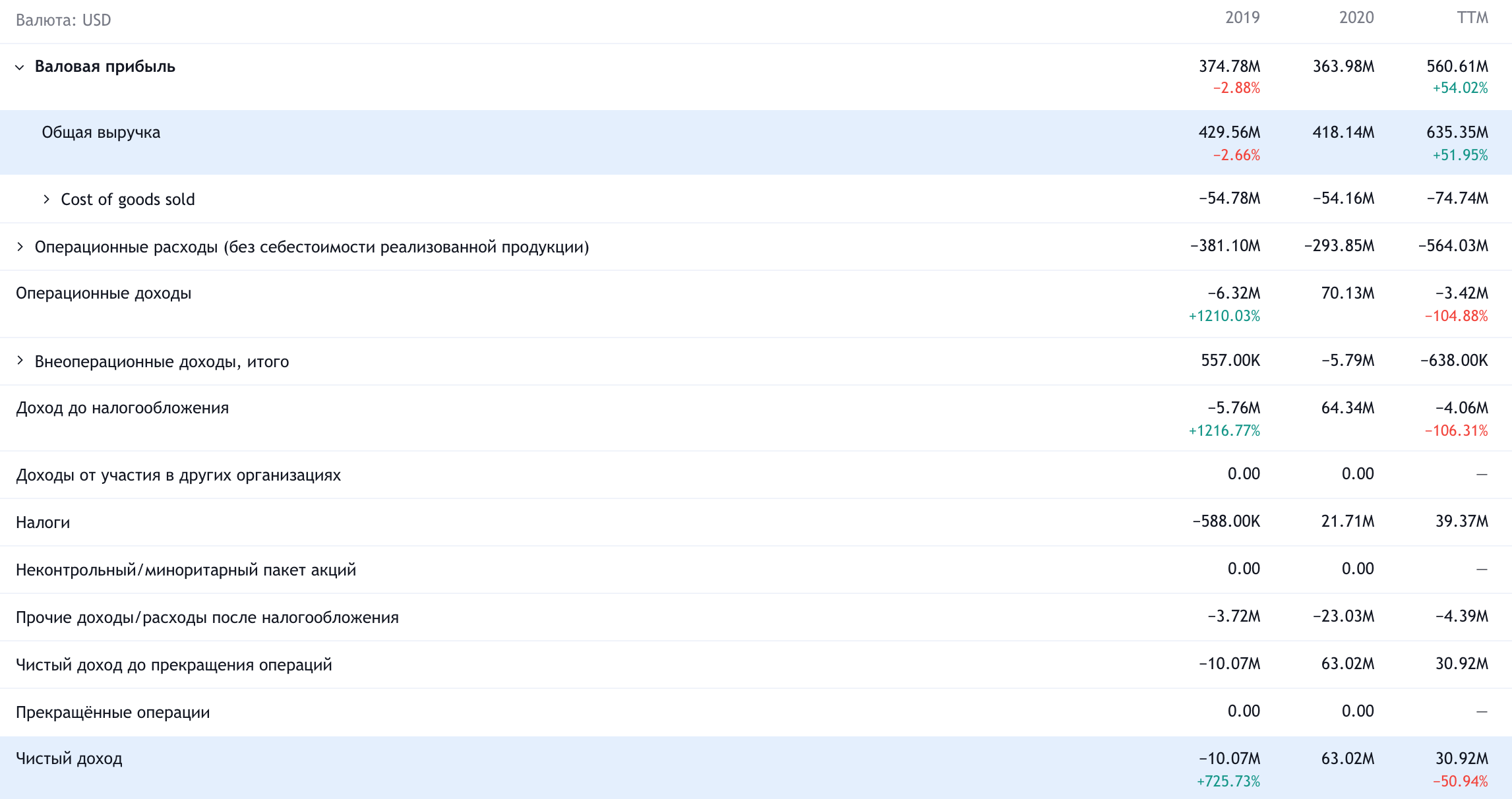Click operating expenses TTM value −564.03M

coord(1453,246)
